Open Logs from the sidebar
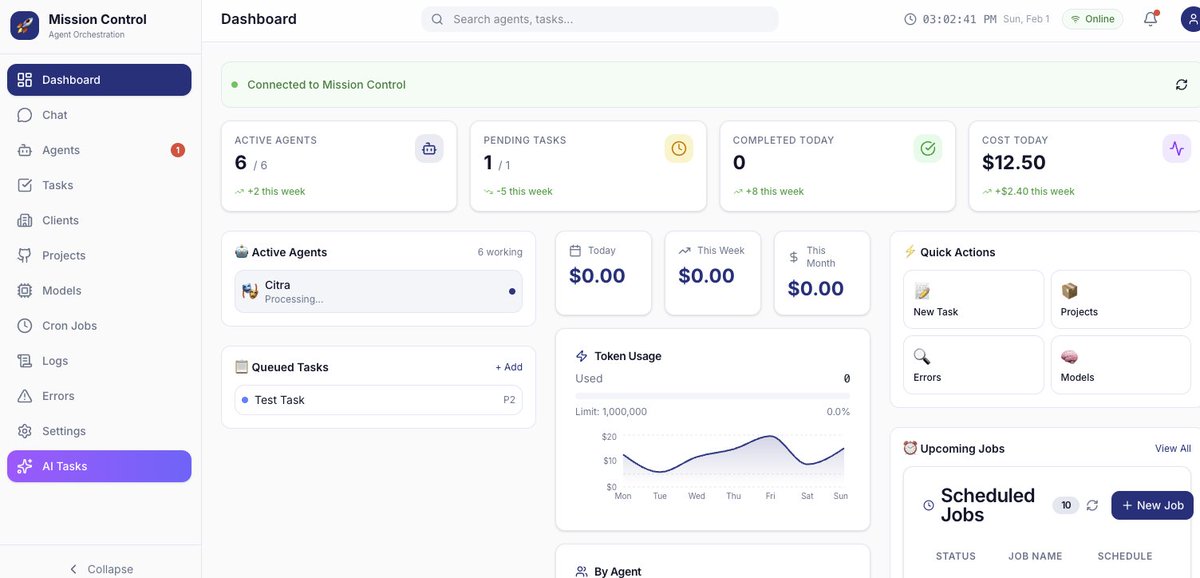 99,361
